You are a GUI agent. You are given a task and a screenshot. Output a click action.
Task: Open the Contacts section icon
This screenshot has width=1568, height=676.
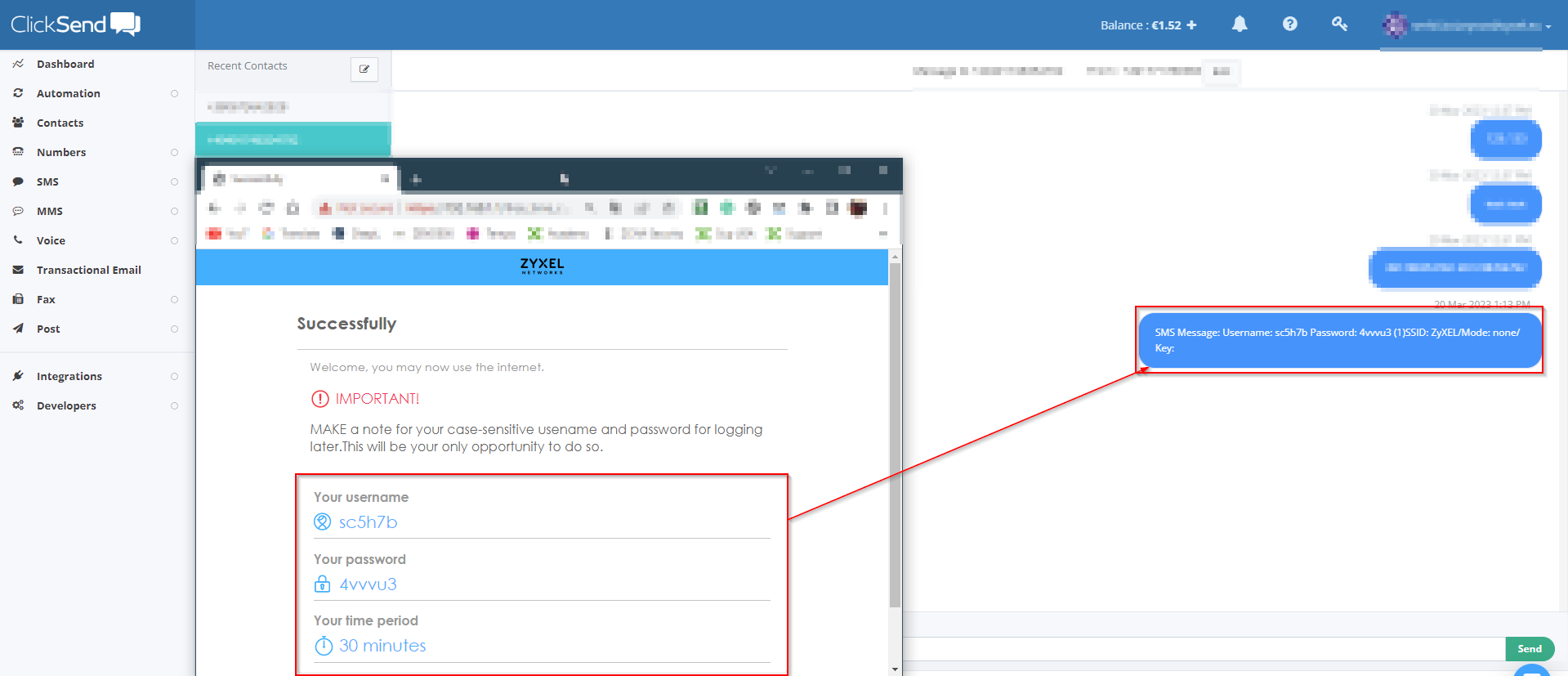[x=18, y=123]
